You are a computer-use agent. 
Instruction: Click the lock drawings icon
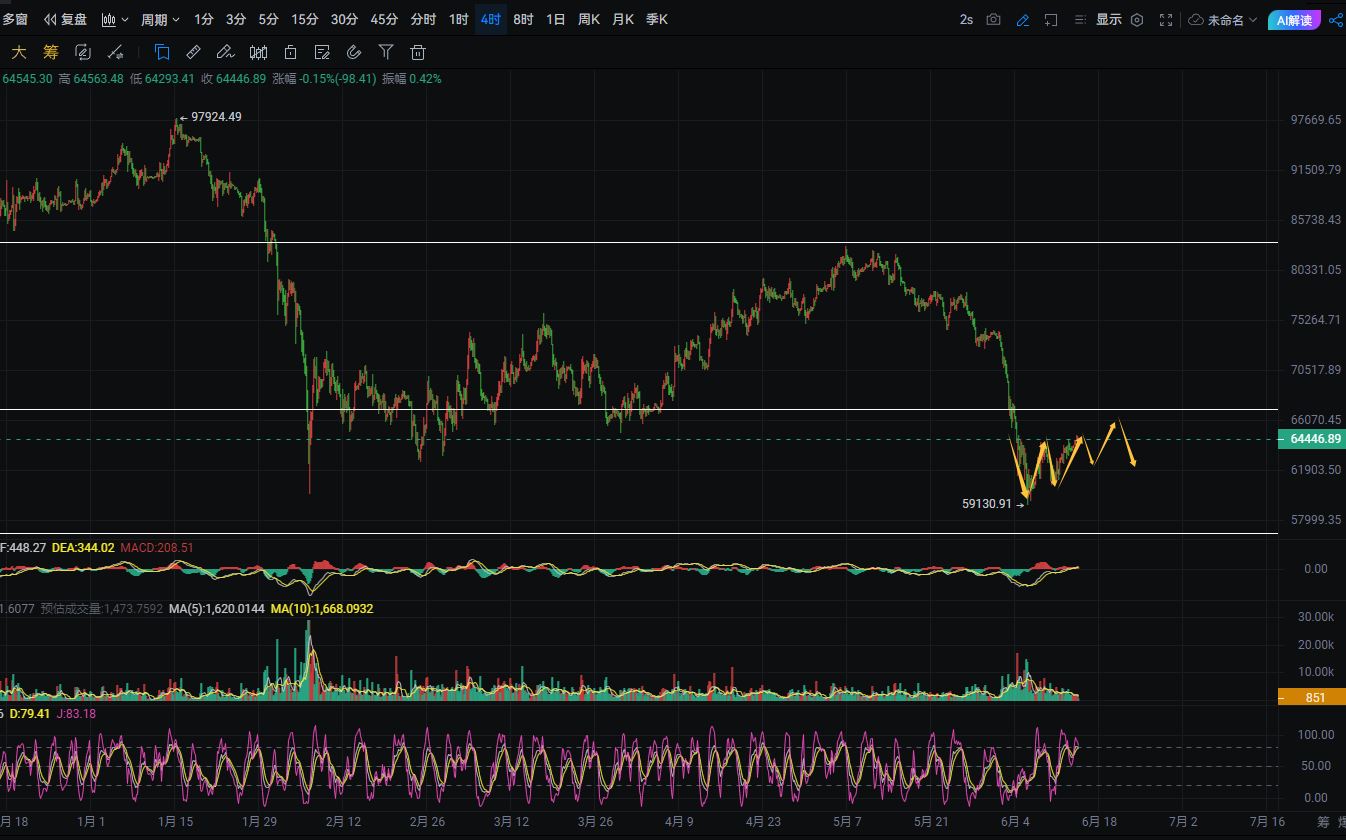[290, 52]
